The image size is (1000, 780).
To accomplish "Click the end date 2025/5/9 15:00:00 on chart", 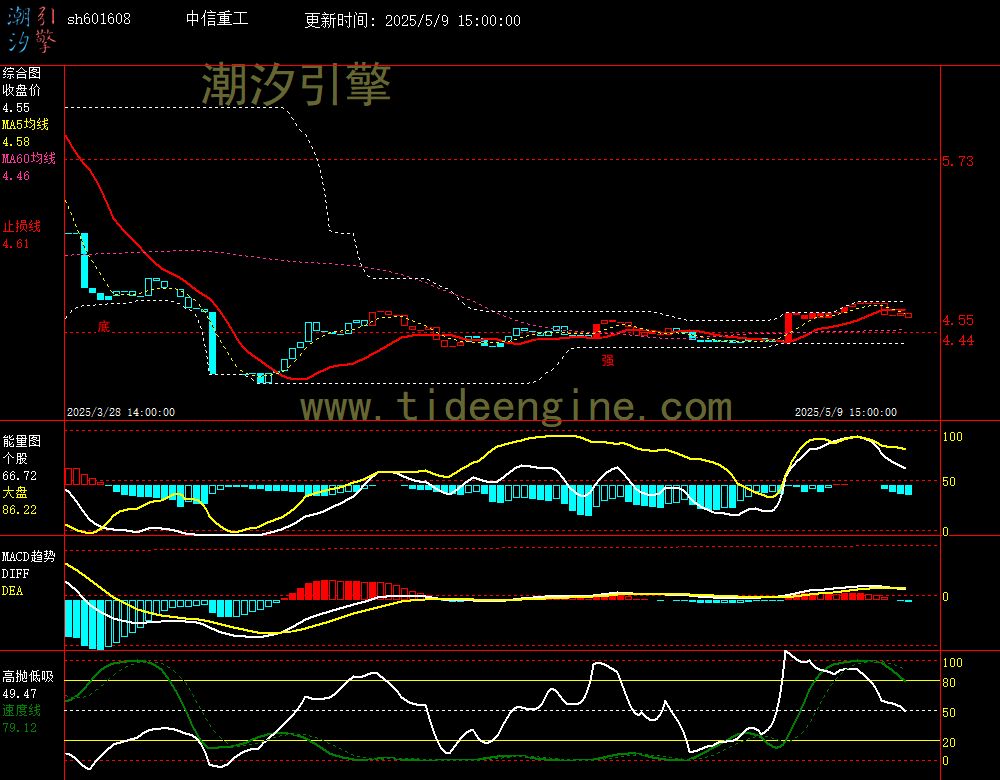I will coord(846,412).
